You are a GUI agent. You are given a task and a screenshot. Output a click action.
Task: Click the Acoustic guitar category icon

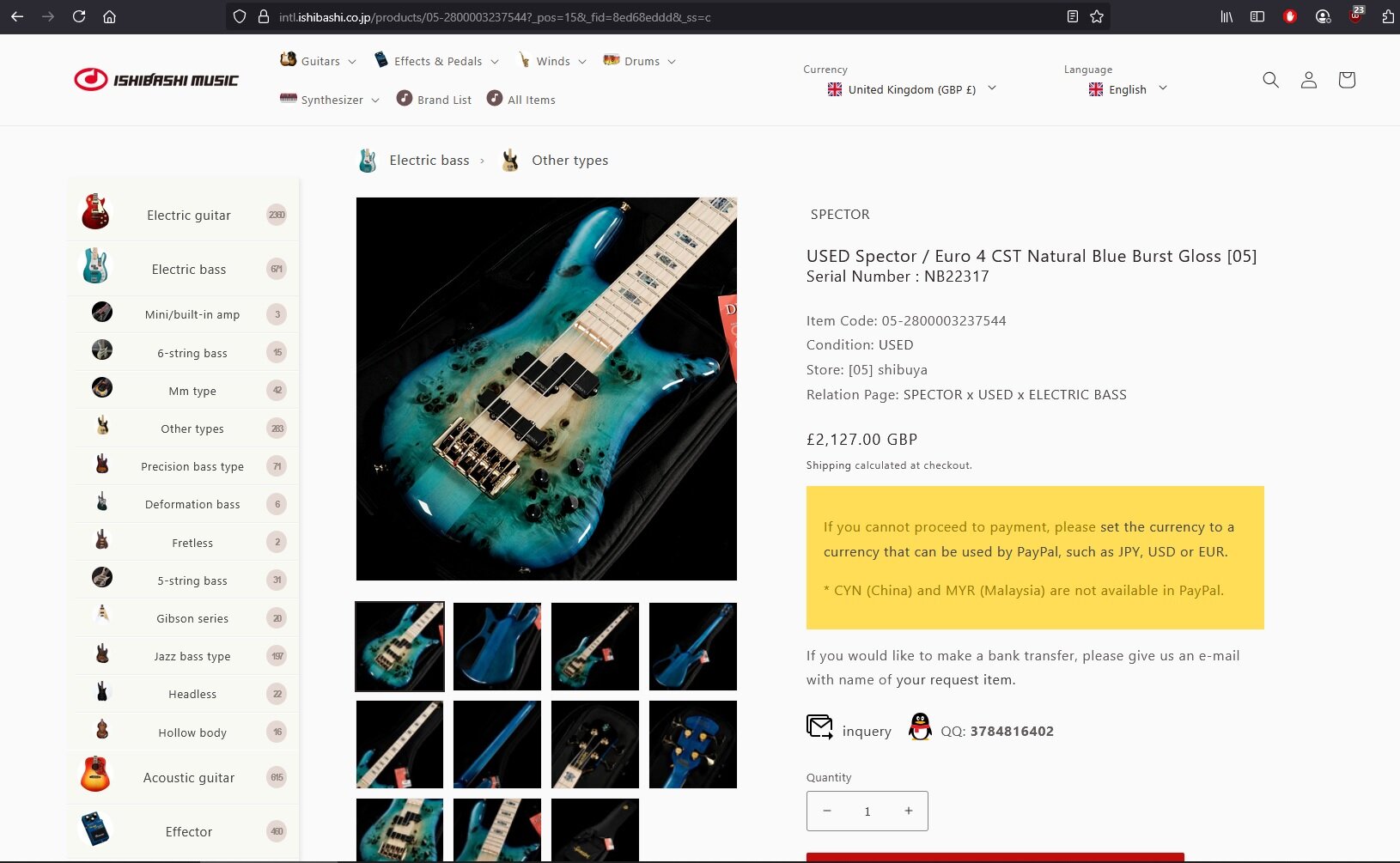pyautogui.click(x=95, y=775)
